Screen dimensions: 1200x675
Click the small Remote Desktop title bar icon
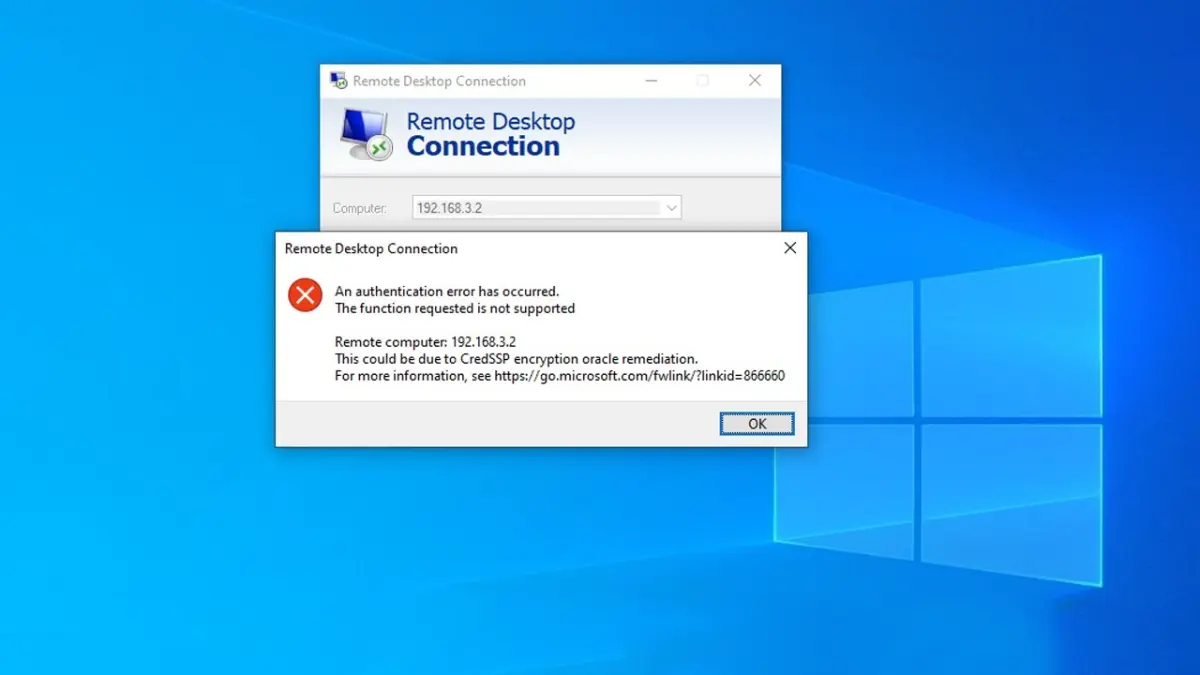click(339, 81)
